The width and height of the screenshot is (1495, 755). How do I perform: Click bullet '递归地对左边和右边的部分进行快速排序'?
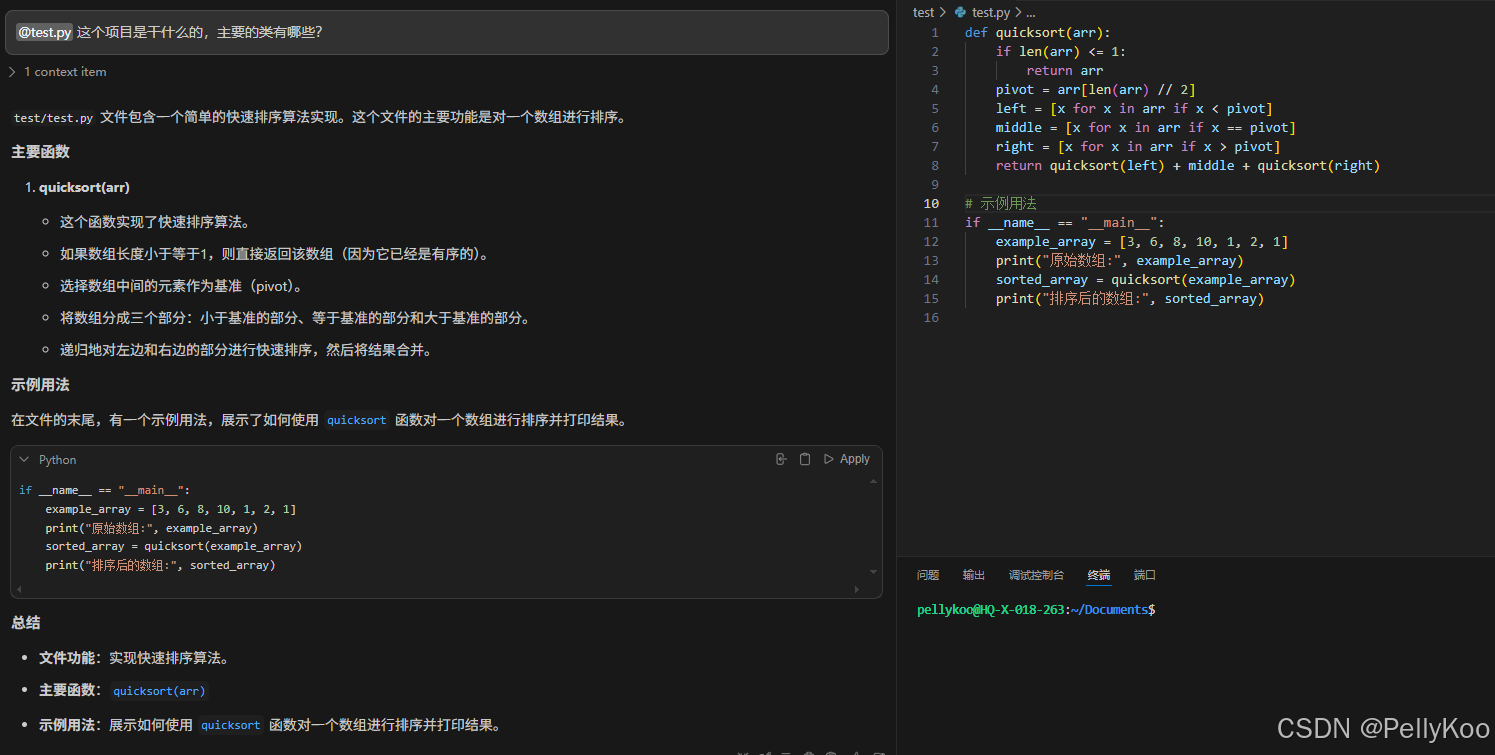point(246,350)
